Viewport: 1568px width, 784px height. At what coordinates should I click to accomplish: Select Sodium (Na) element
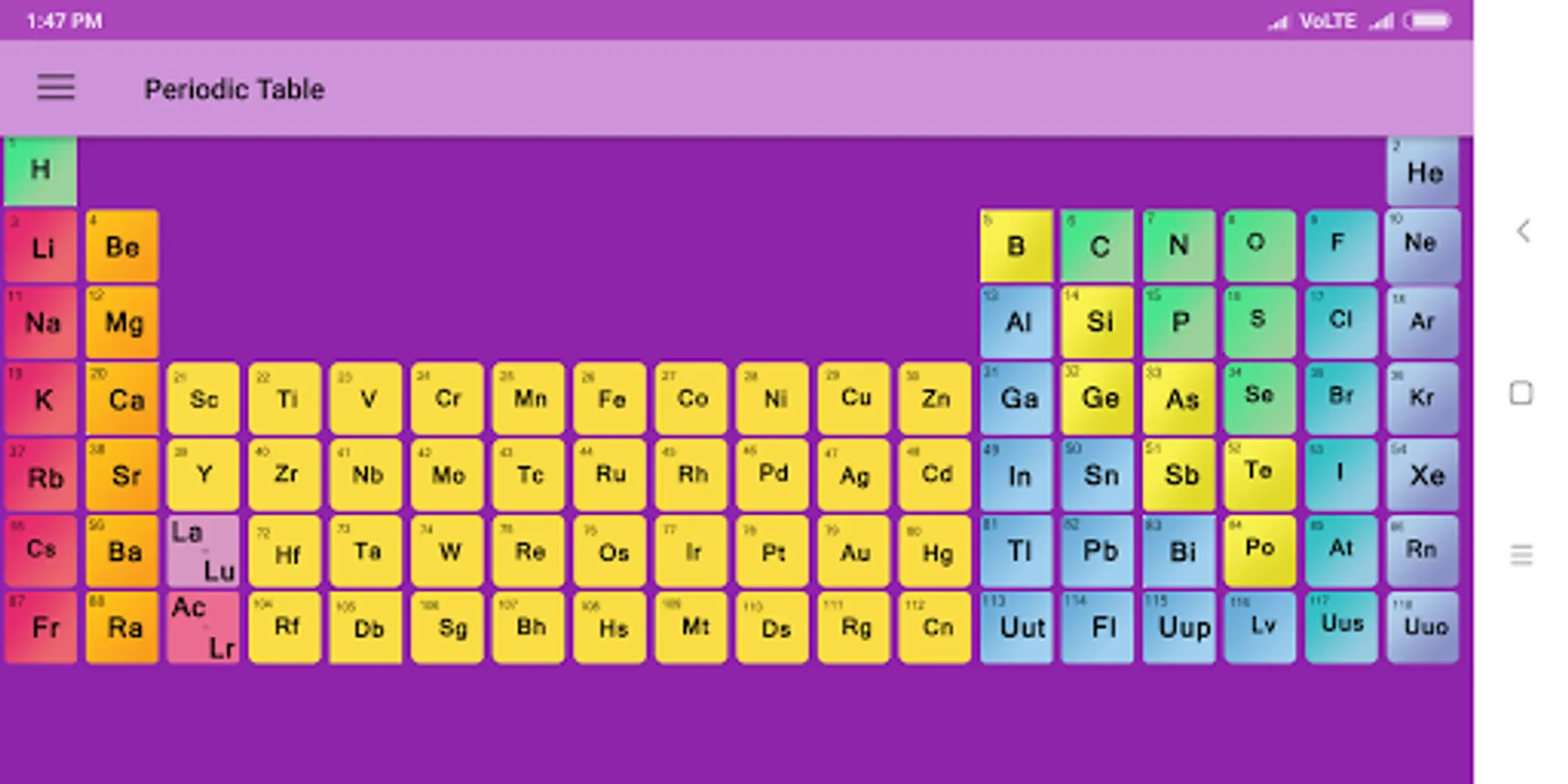pyautogui.click(x=40, y=322)
